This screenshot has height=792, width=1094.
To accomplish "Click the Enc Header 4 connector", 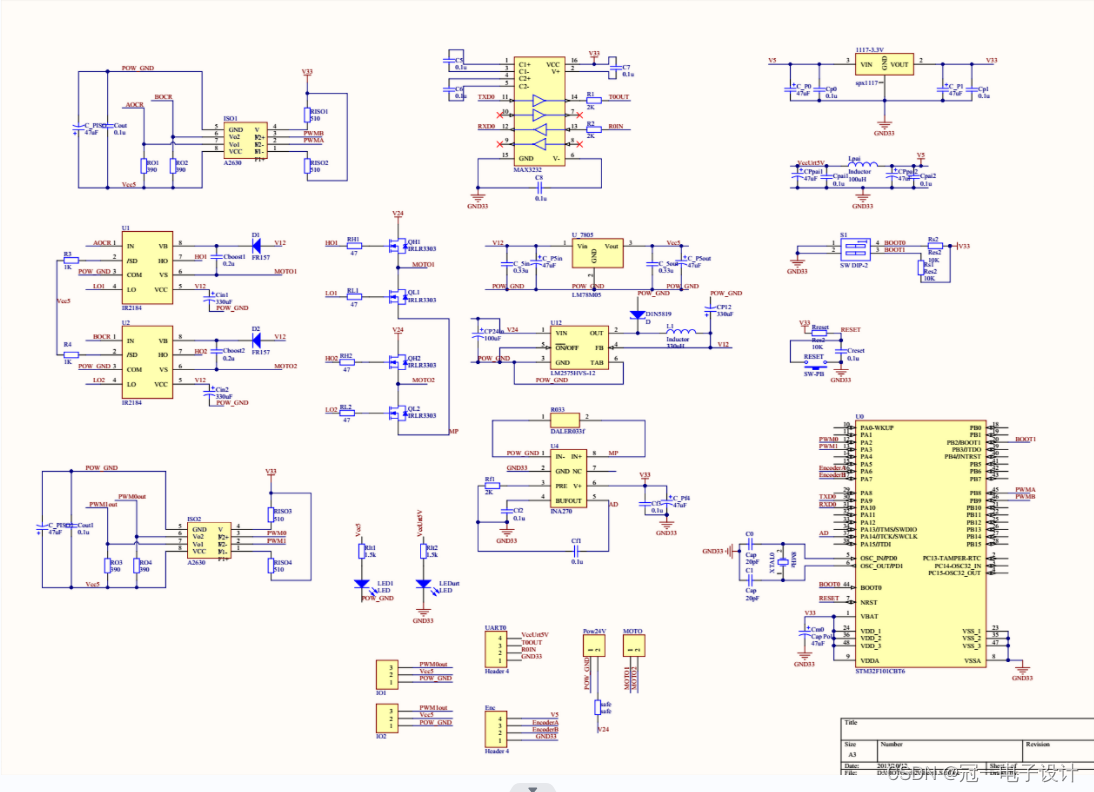I will [496, 729].
